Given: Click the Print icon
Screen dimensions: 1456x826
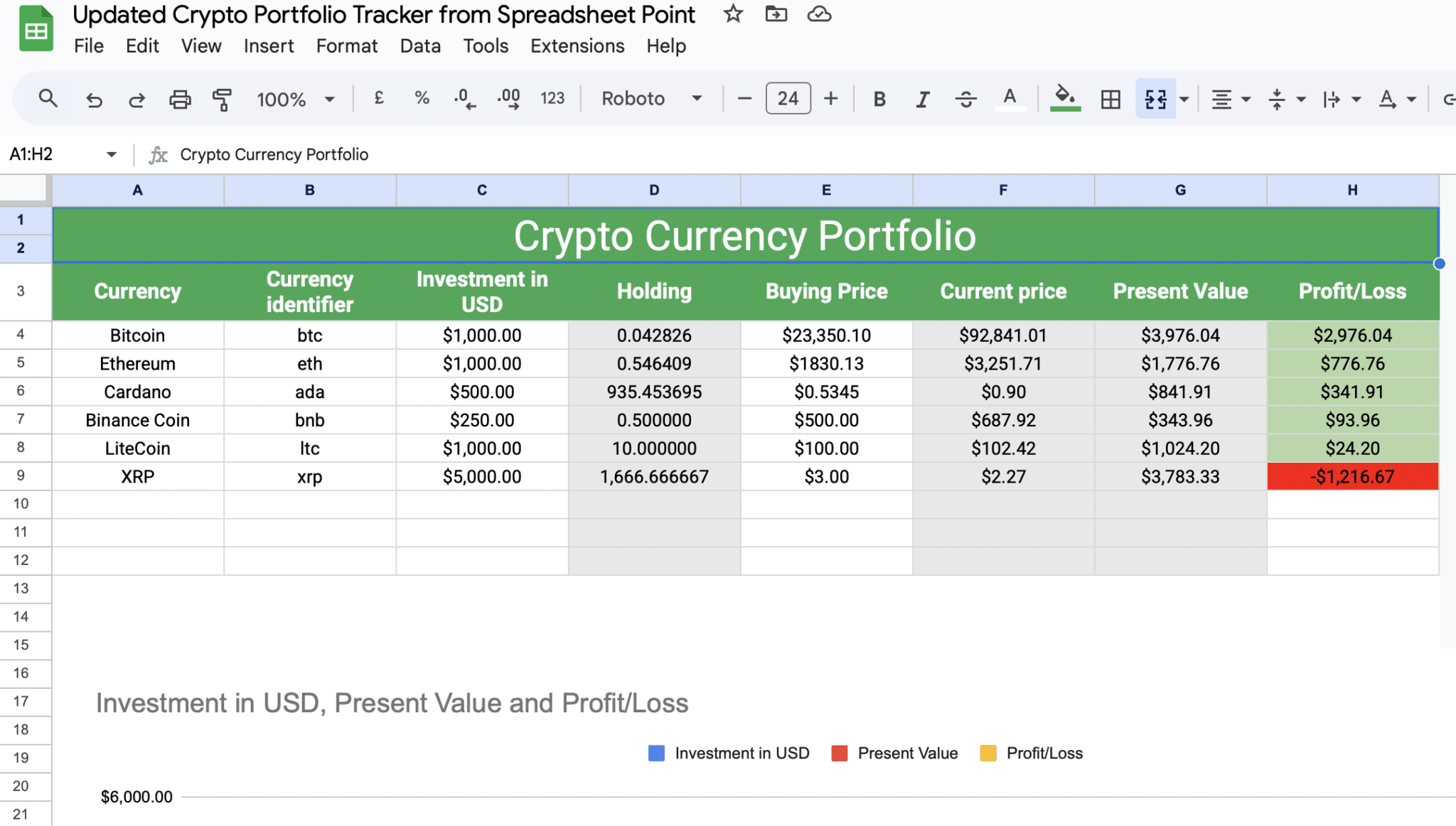Looking at the screenshot, I should (x=180, y=98).
